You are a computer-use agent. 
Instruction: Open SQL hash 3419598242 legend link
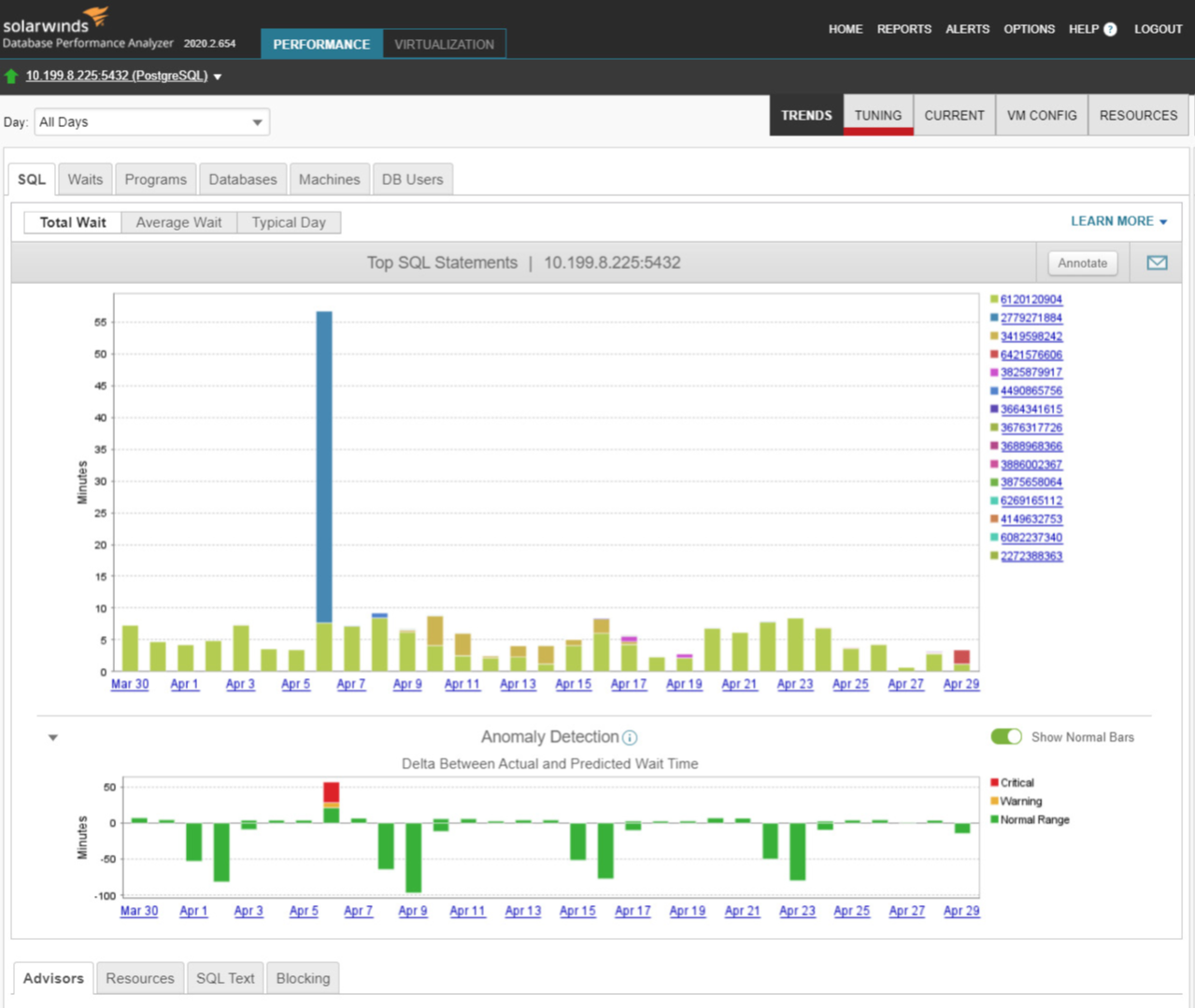pos(1031,336)
